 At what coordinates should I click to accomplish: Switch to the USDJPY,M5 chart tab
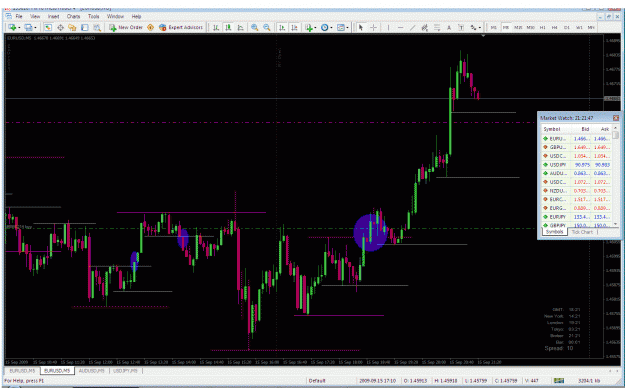click(125, 371)
